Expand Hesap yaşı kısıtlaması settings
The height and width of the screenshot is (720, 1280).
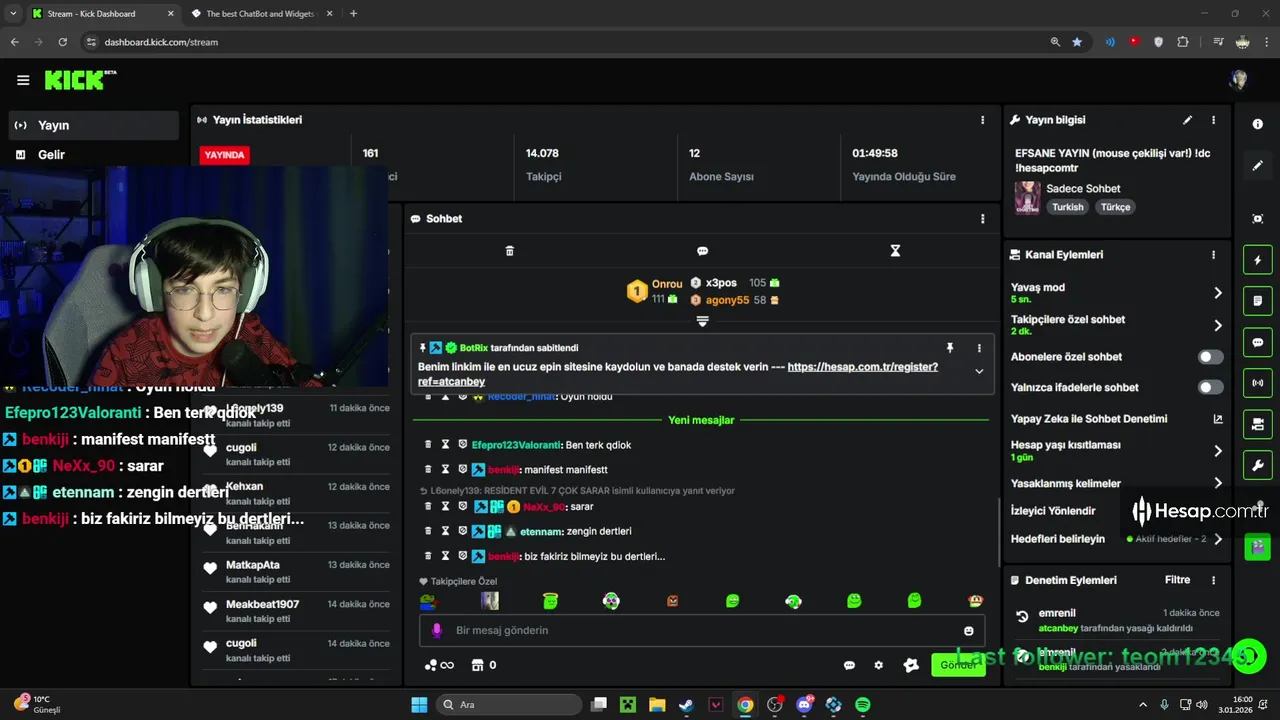click(x=1217, y=451)
